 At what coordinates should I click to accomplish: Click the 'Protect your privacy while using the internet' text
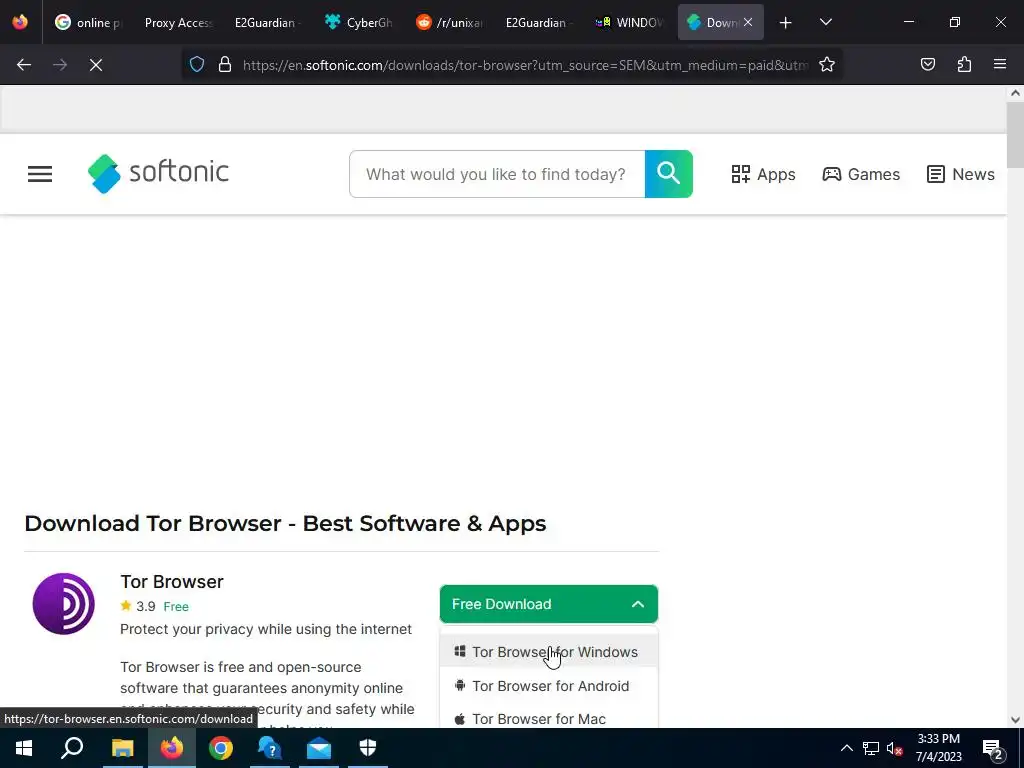(266, 629)
